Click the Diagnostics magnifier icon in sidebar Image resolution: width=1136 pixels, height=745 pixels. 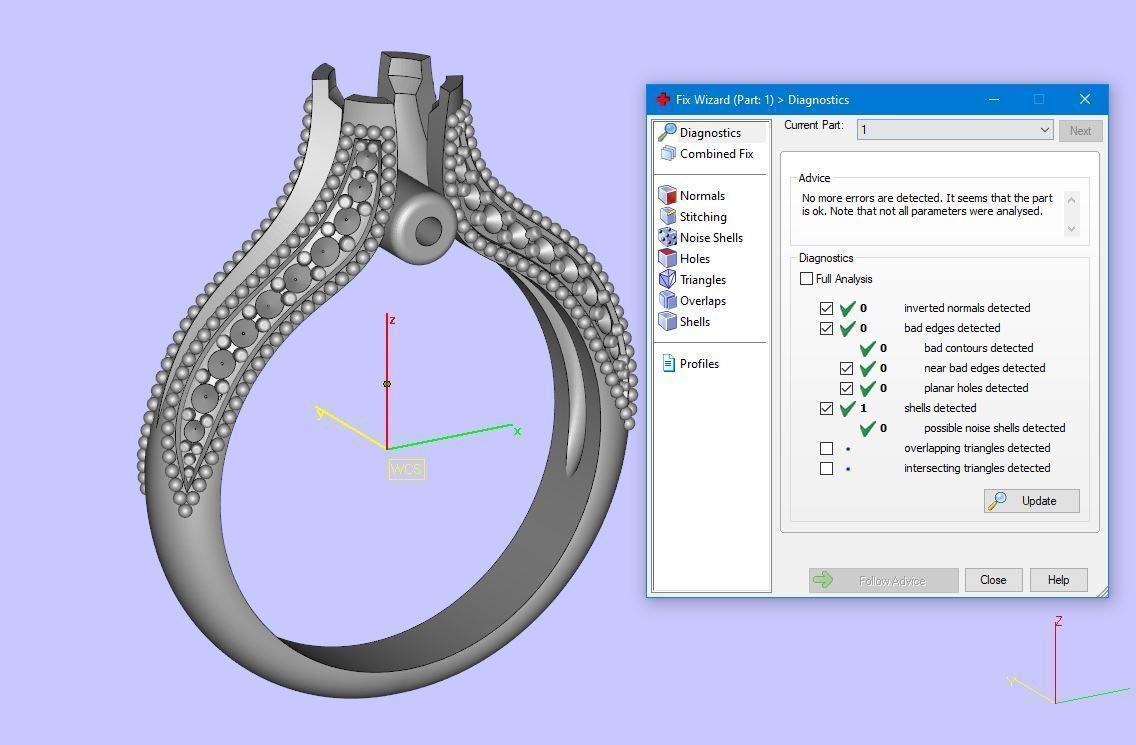667,132
